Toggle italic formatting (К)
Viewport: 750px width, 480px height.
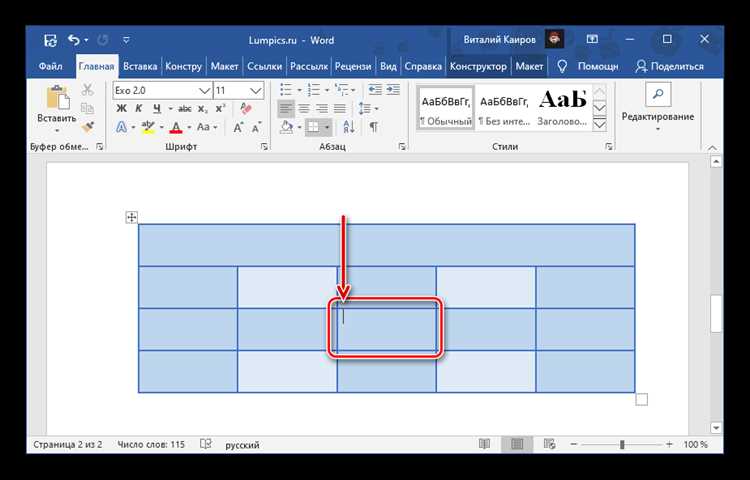click(139, 109)
